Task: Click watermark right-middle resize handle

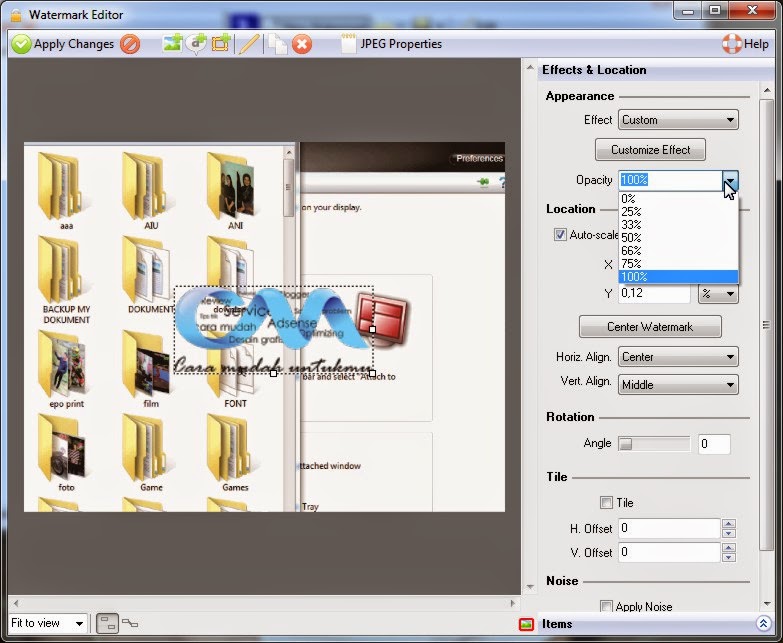Action: [373, 329]
